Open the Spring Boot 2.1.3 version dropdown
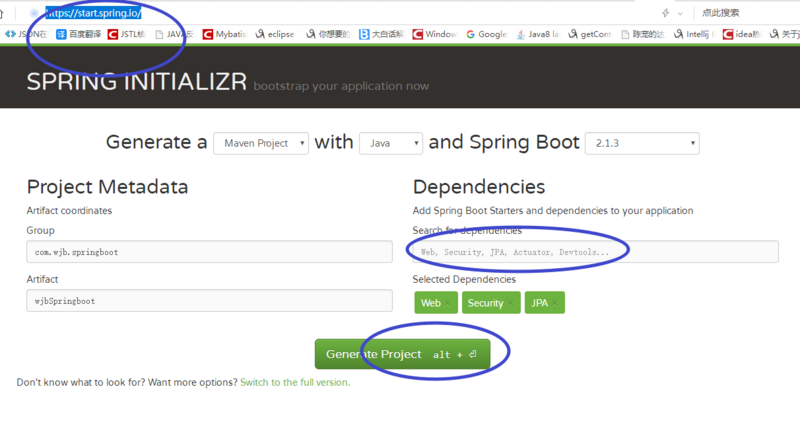The height and width of the screenshot is (428, 800). [x=642, y=143]
